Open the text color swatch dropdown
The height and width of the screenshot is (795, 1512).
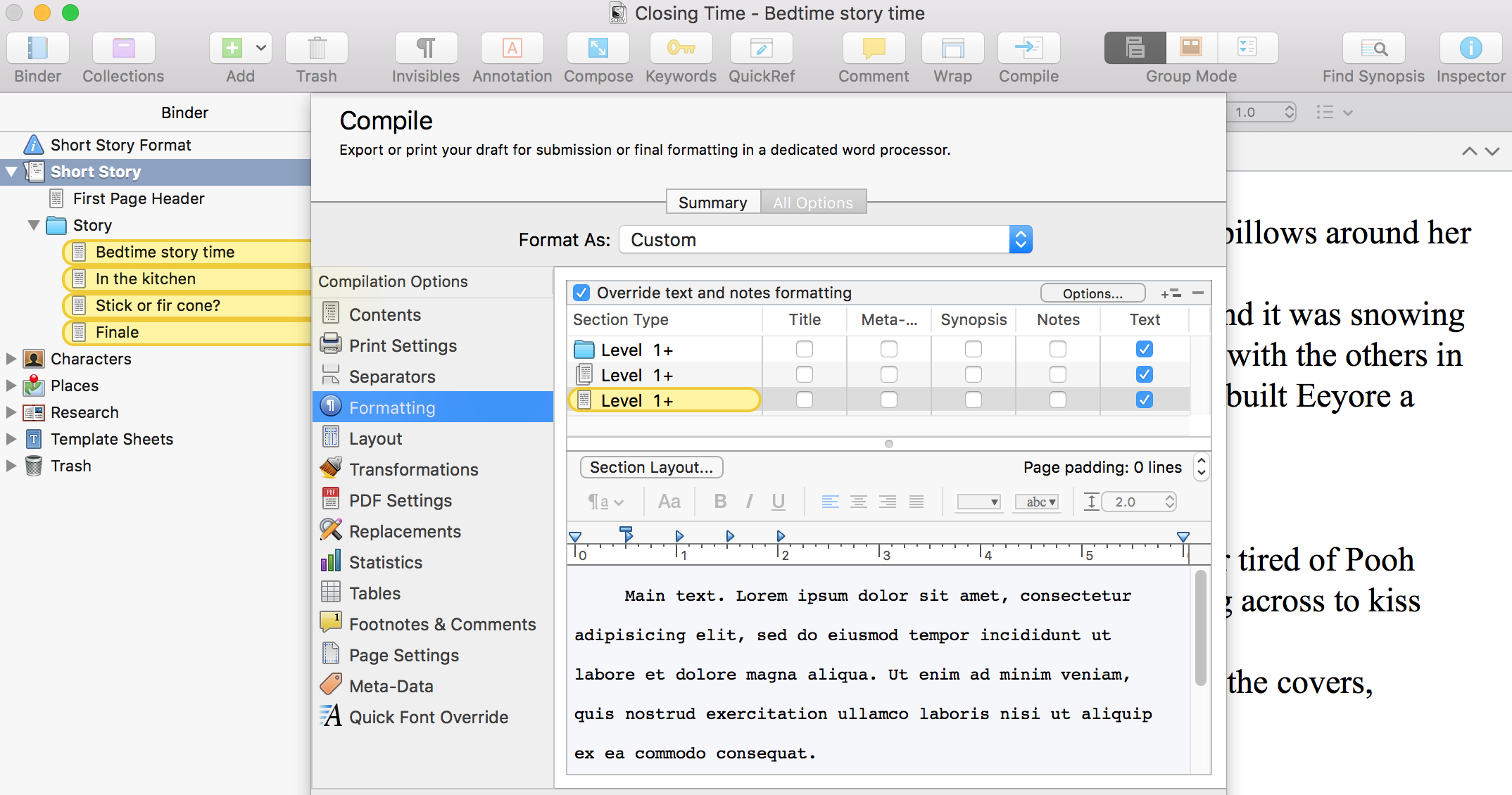point(978,502)
